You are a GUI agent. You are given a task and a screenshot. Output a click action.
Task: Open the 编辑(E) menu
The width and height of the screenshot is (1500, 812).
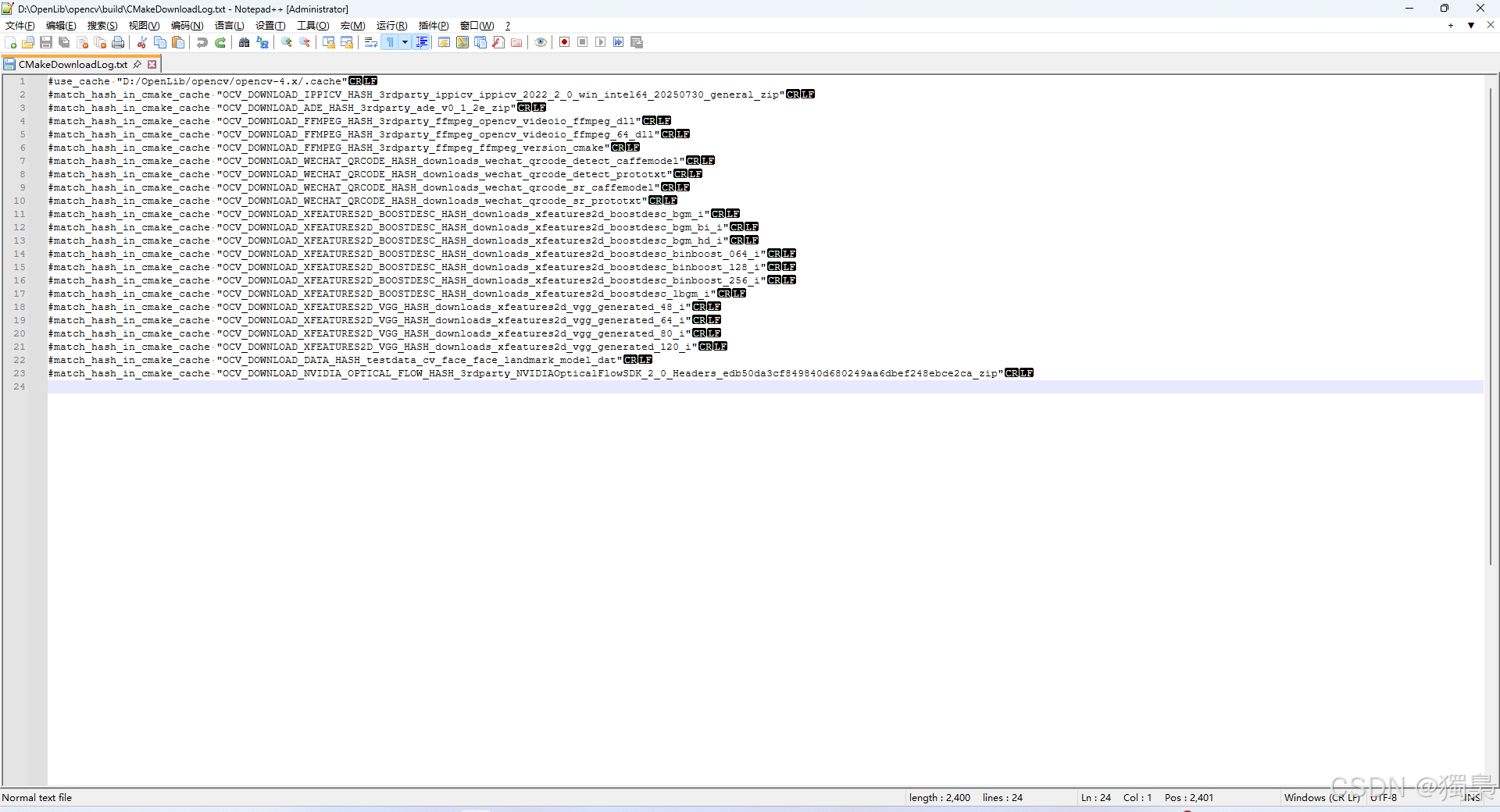click(61, 26)
